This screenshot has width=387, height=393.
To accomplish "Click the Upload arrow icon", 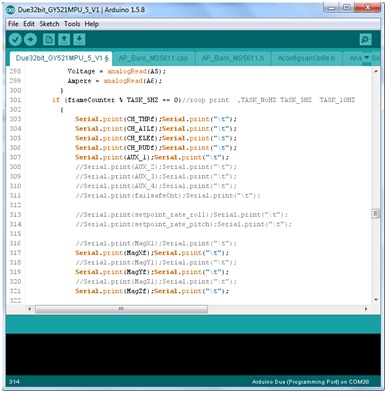I will [30, 40].
